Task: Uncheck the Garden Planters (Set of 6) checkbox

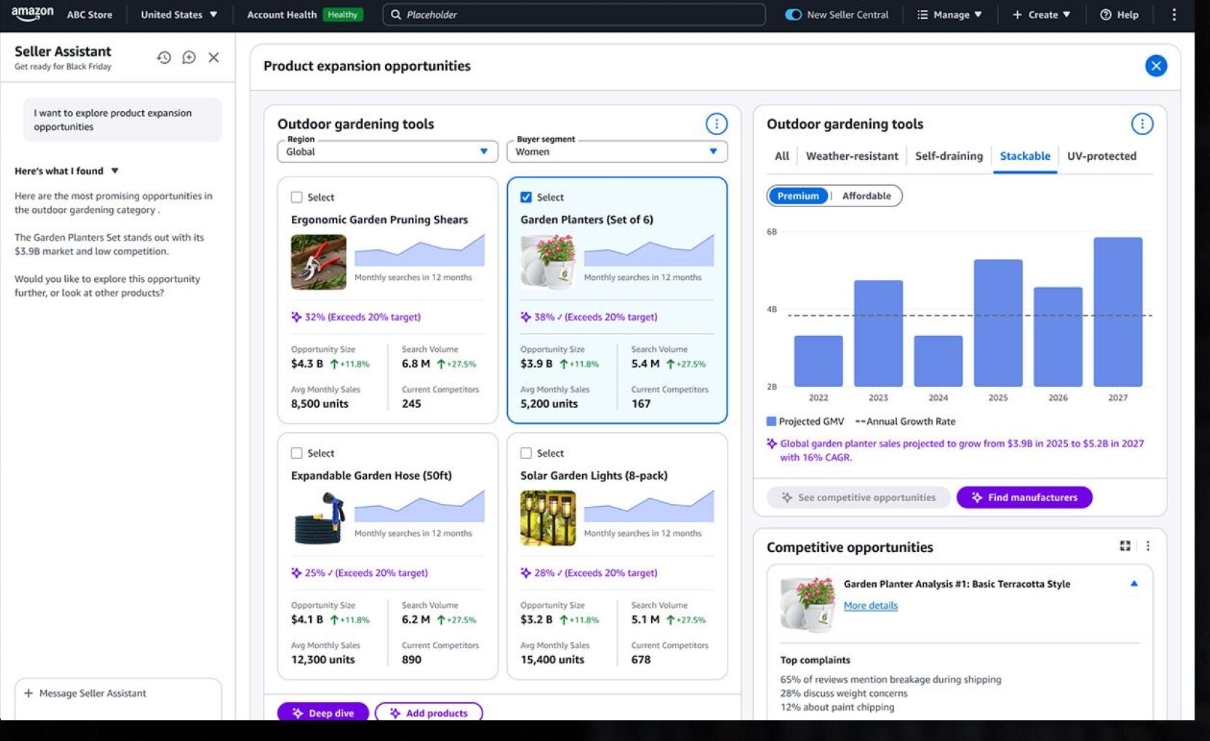Action: pos(526,197)
